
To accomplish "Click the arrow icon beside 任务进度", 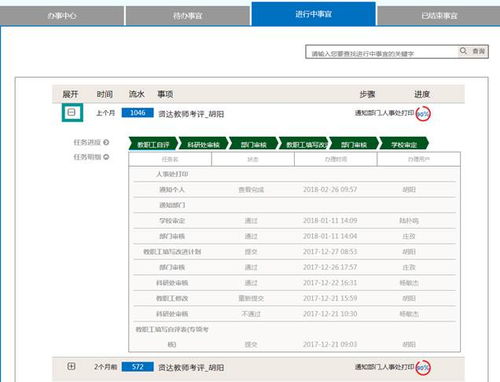I will point(106,142).
